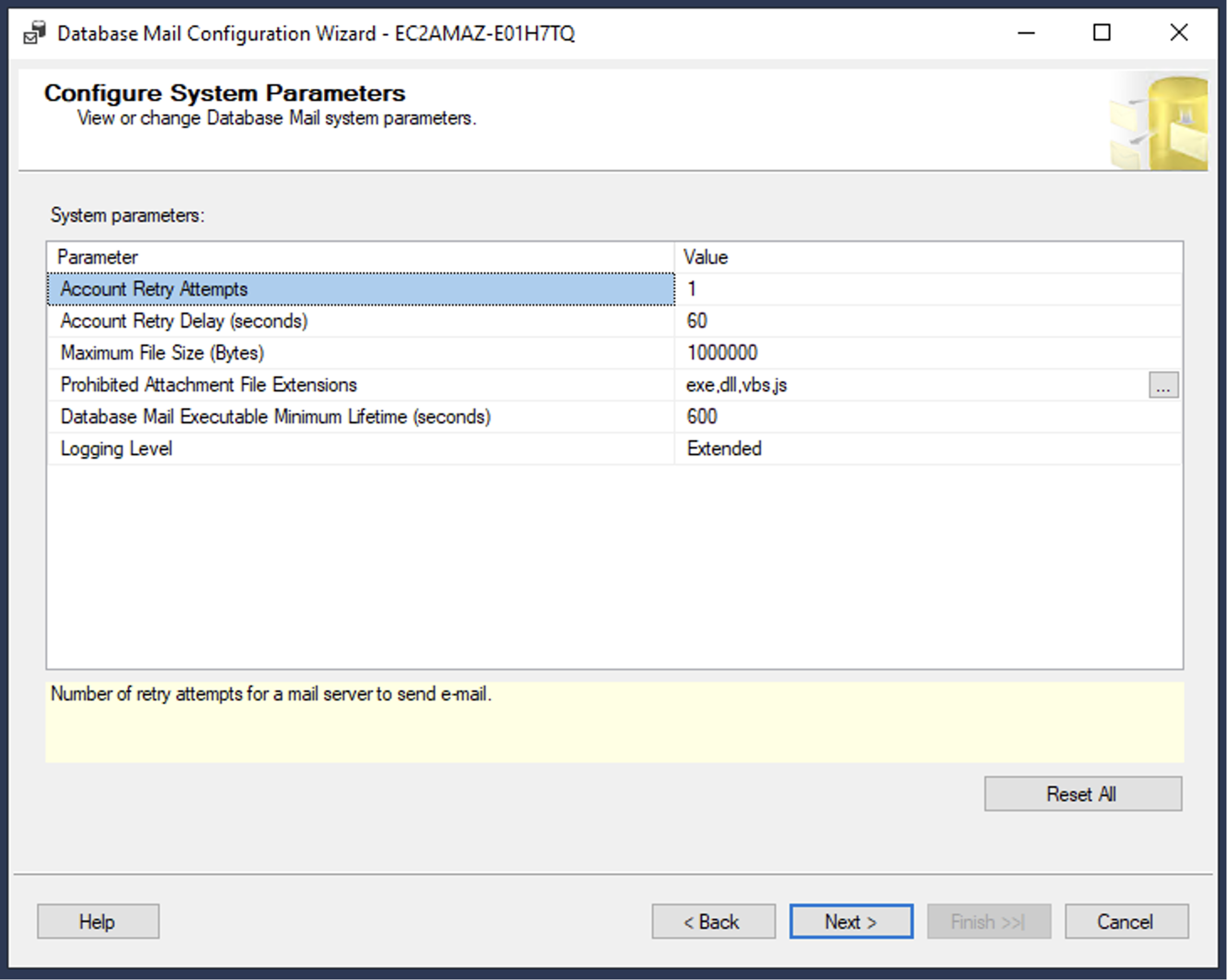Edit the minimum lifetime value 600
This screenshot has height=980, width=1227.
(928, 416)
